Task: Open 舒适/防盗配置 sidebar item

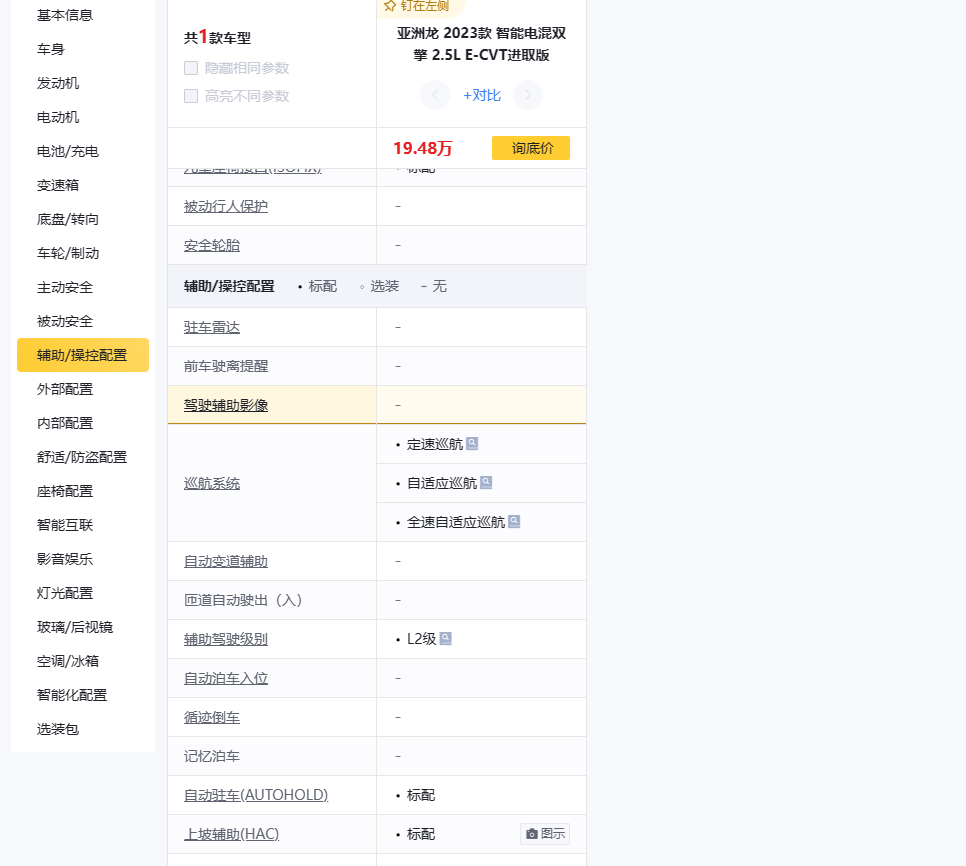Action: (82, 457)
